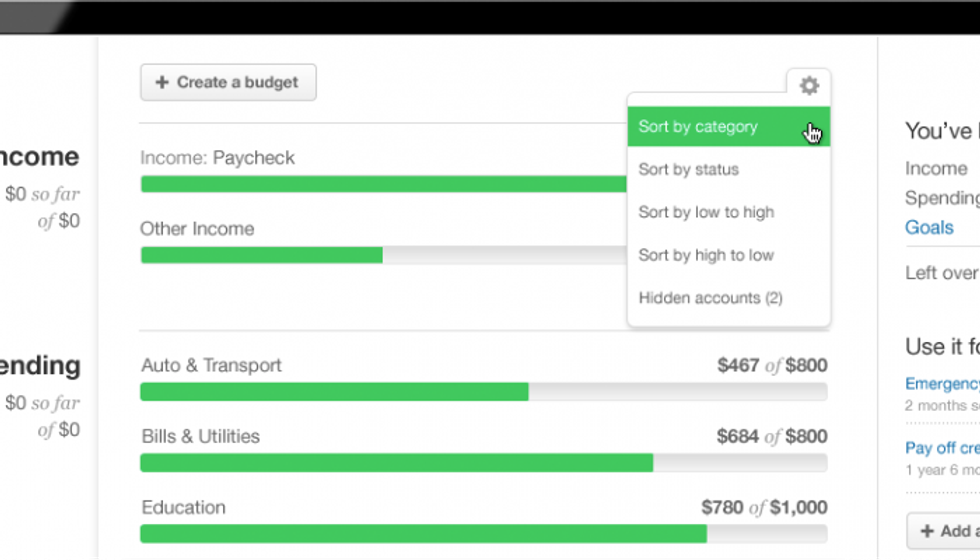Select Sort by low to high
Image resolution: width=980 pixels, height=560 pixels.
pos(706,212)
